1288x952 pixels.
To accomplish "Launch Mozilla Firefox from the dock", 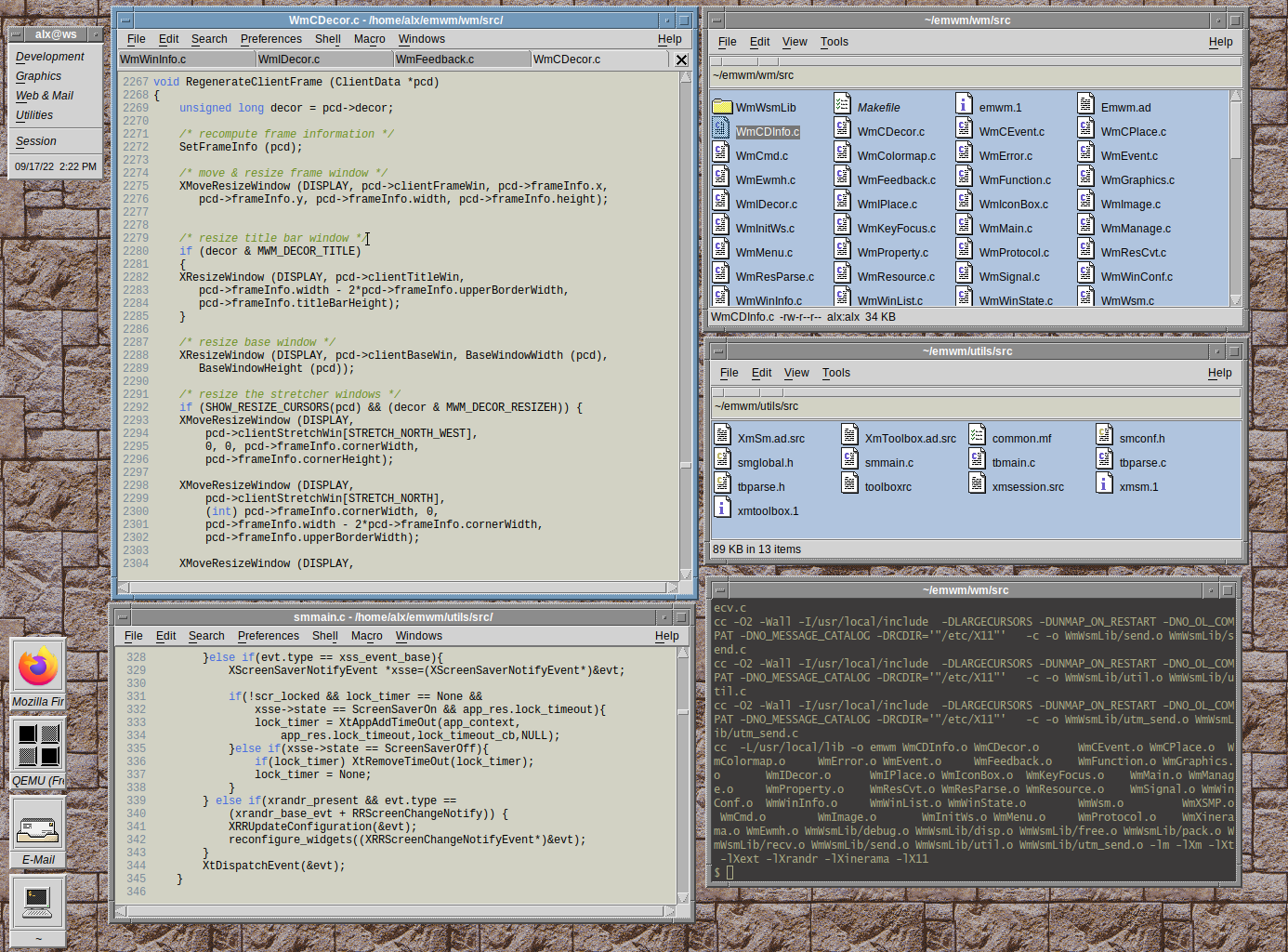I will (x=38, y=667).
